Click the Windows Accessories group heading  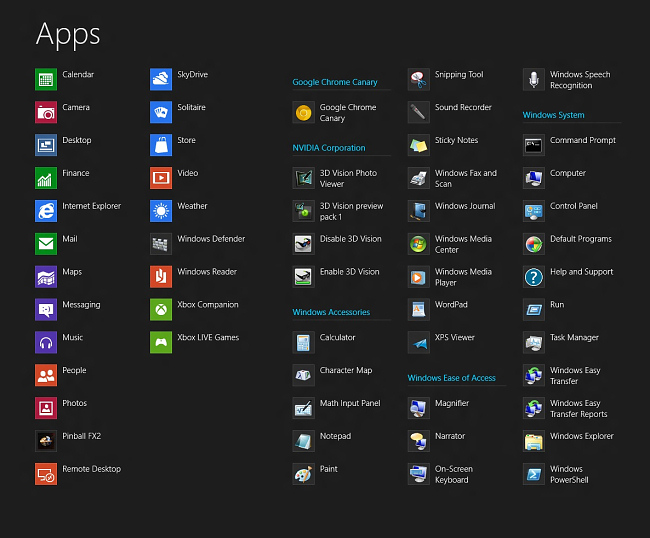(331, 312)
